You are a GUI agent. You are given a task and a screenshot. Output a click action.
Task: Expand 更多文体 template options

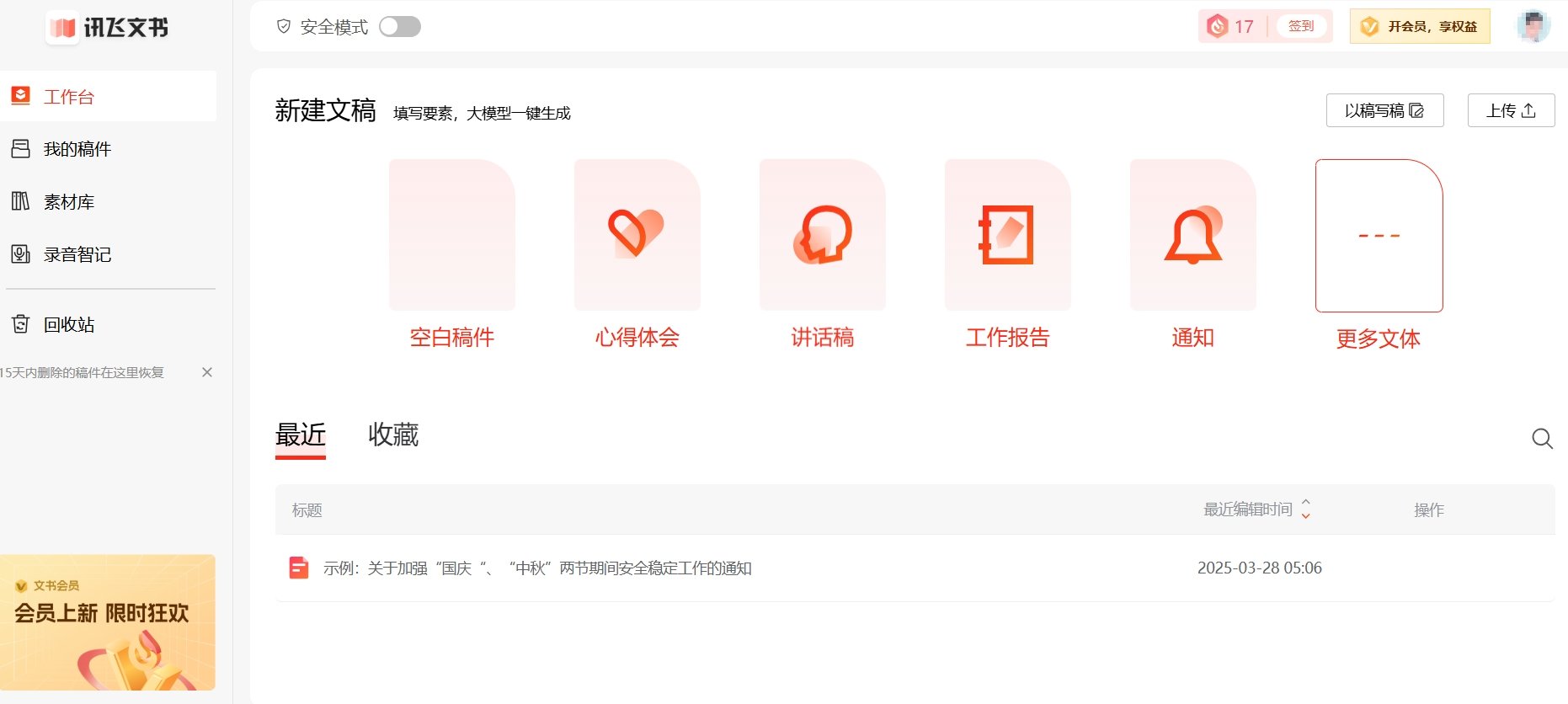pos(1379,236)
